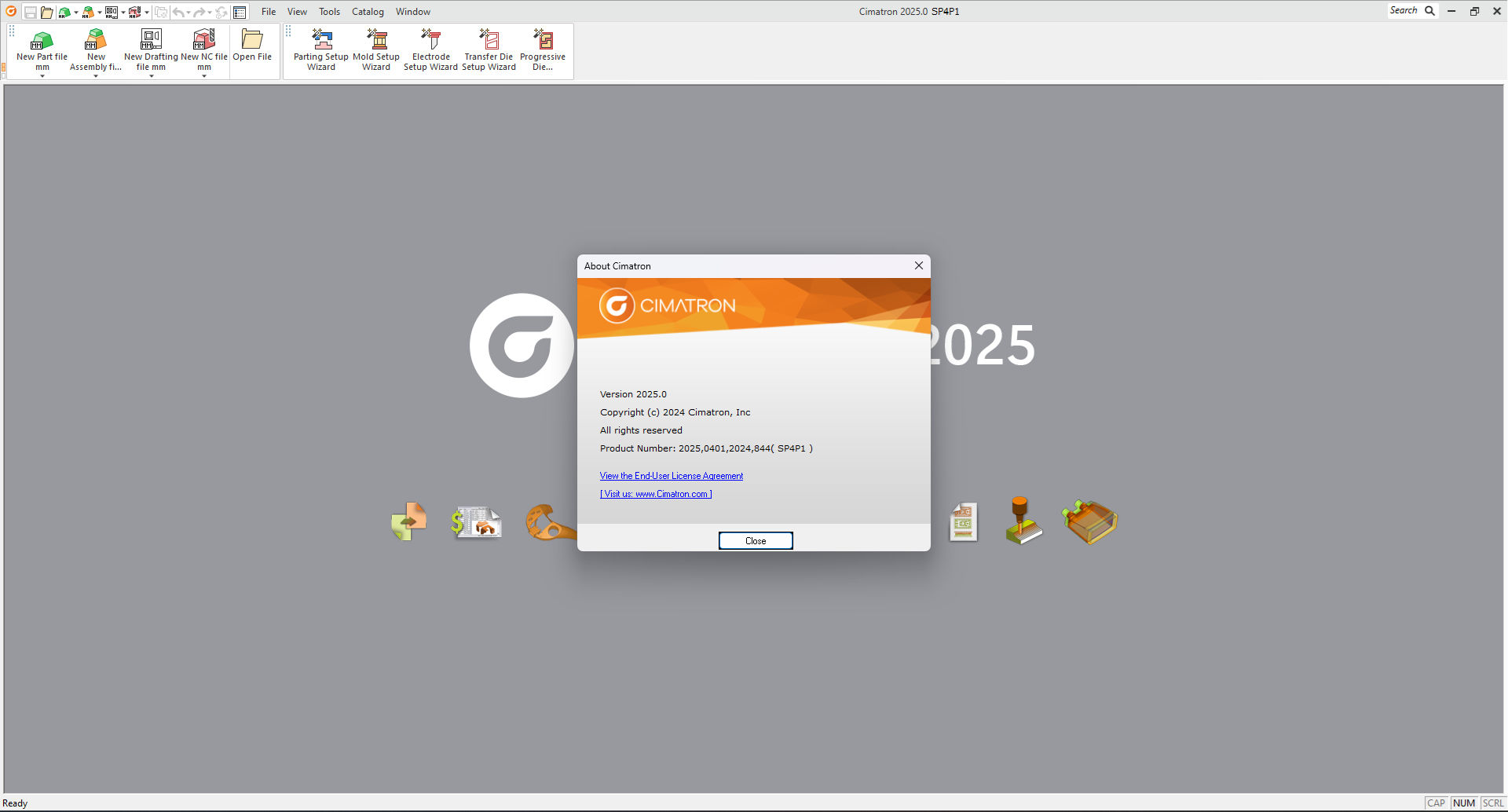This screenshot has height=812, width=1508.
Task: Open the quick access New Part dropdown arrow
Action: click(x=76, y=13)
